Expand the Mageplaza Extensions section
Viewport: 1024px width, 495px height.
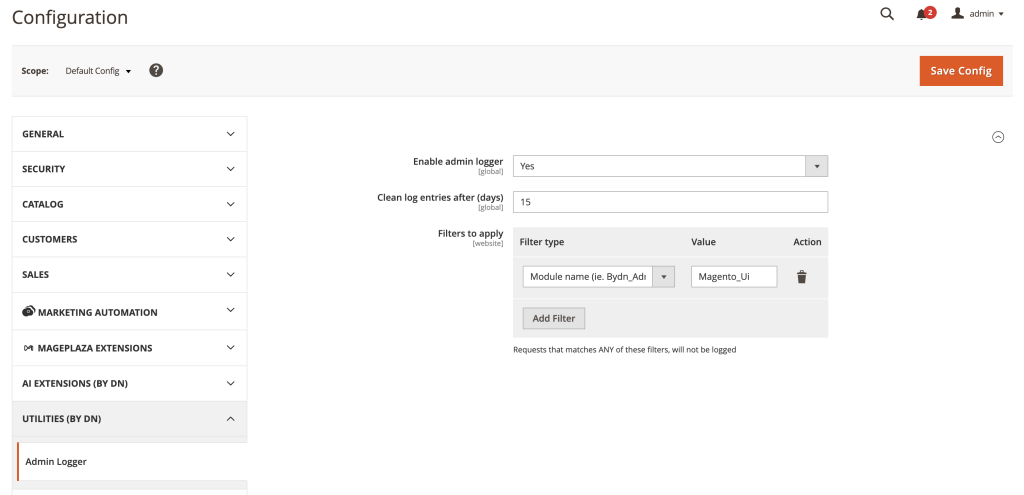[129, 348]
